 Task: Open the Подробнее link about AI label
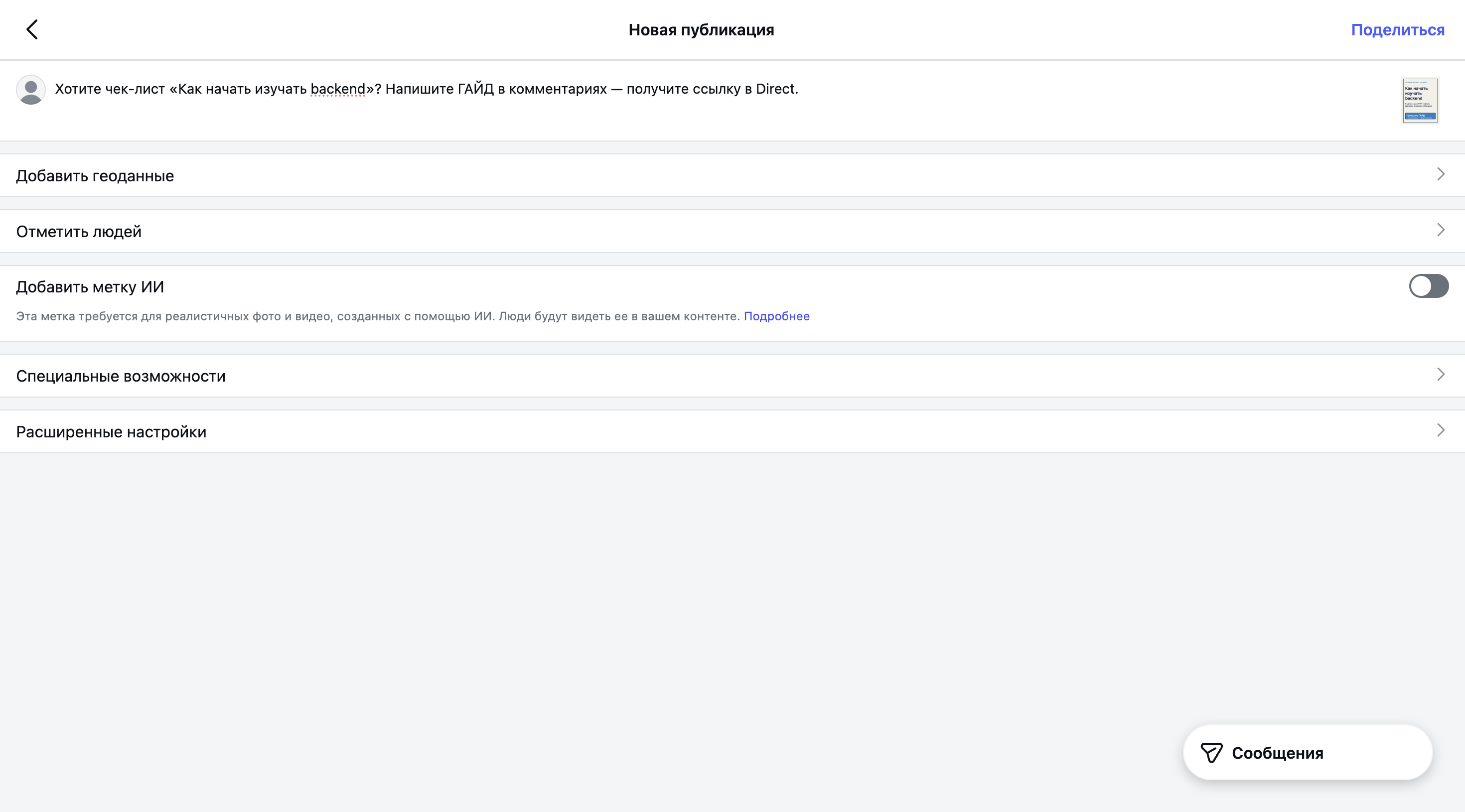point(776,316)
